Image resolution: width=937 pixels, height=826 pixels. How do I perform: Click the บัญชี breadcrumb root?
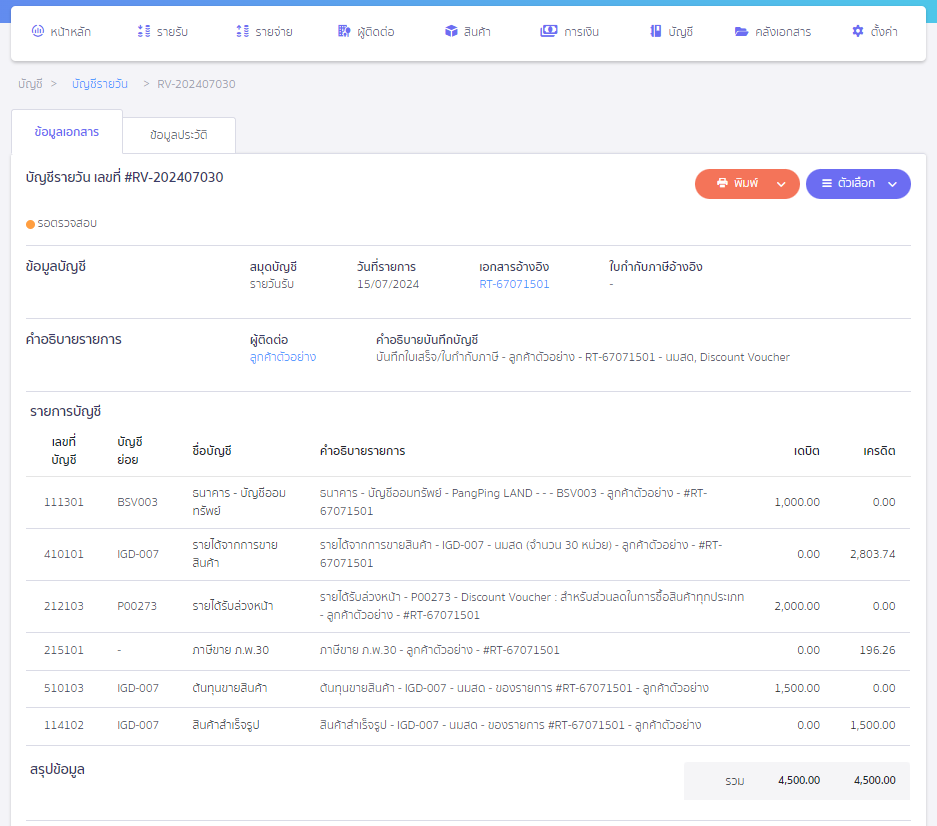click(30, 84)
